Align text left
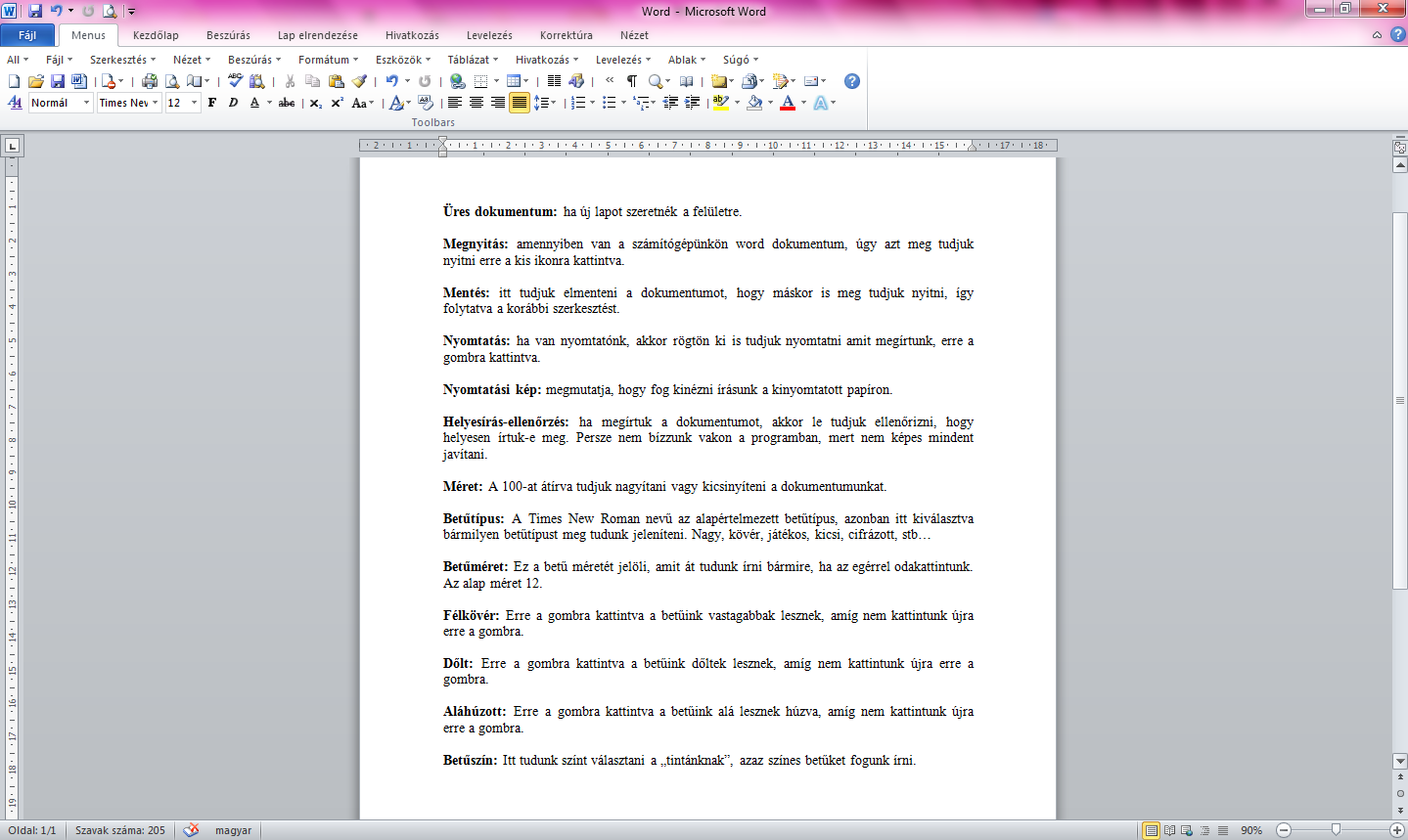The height and width of the screenshot is (840, 1408). 455,103
